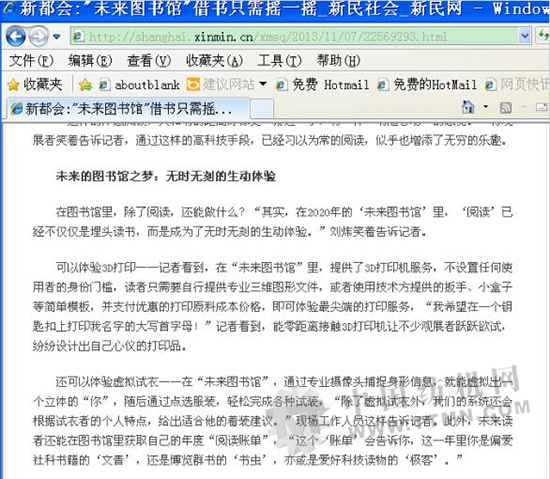
Task: Click the Home page icon
Action: pyautogui.click(x=468, y=107)
